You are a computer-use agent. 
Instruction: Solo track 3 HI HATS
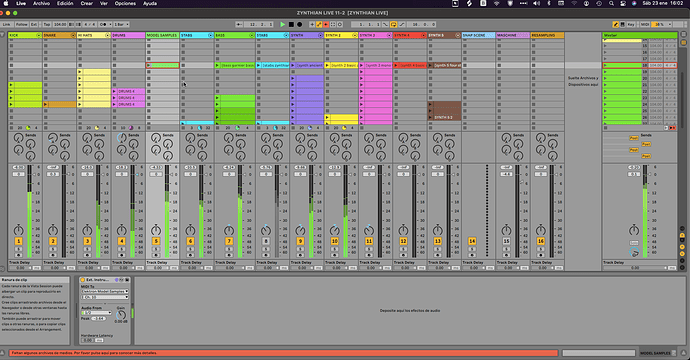[87, 249]
